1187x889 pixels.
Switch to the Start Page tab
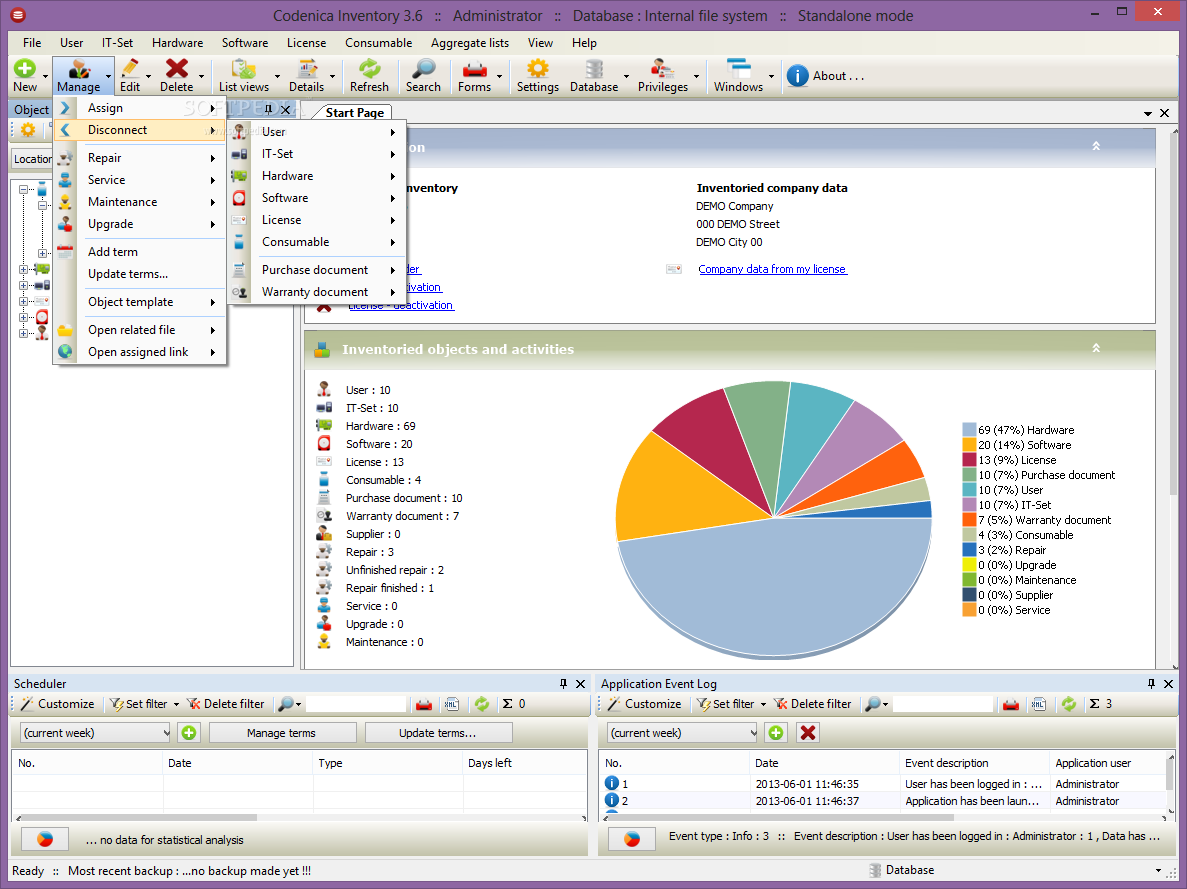click(354, 113)
